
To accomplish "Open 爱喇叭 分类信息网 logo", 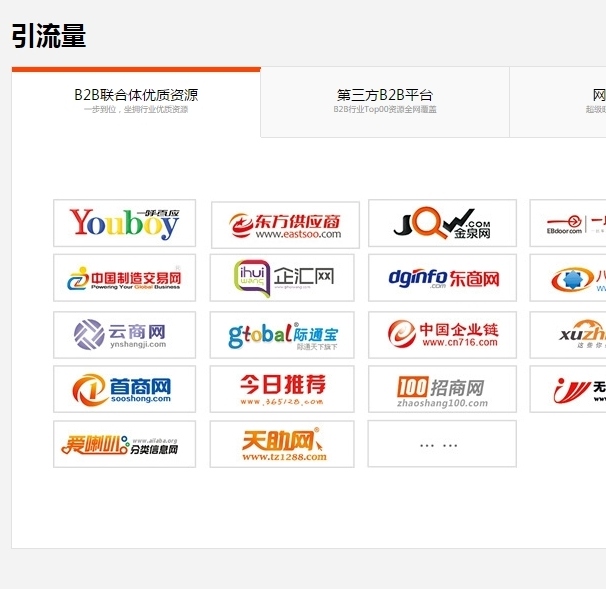I will (124, 444).
